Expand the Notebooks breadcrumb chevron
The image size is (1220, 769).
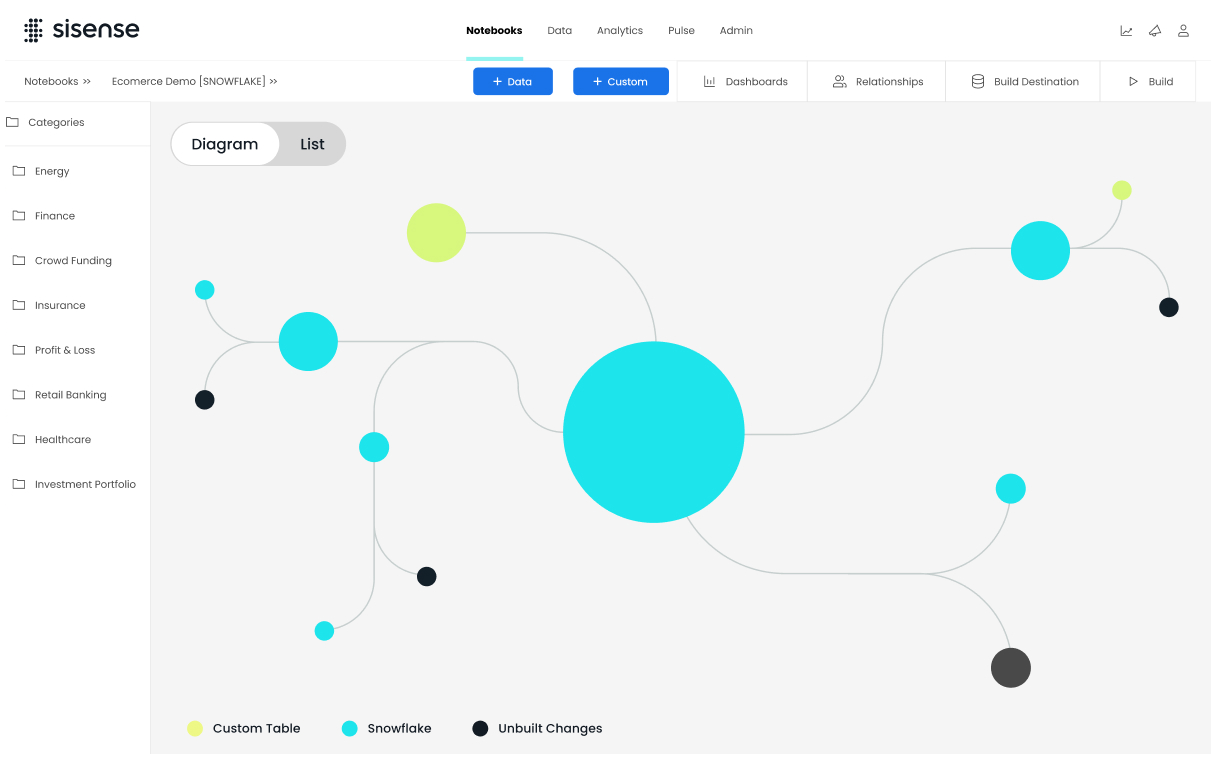pos(87,82)
